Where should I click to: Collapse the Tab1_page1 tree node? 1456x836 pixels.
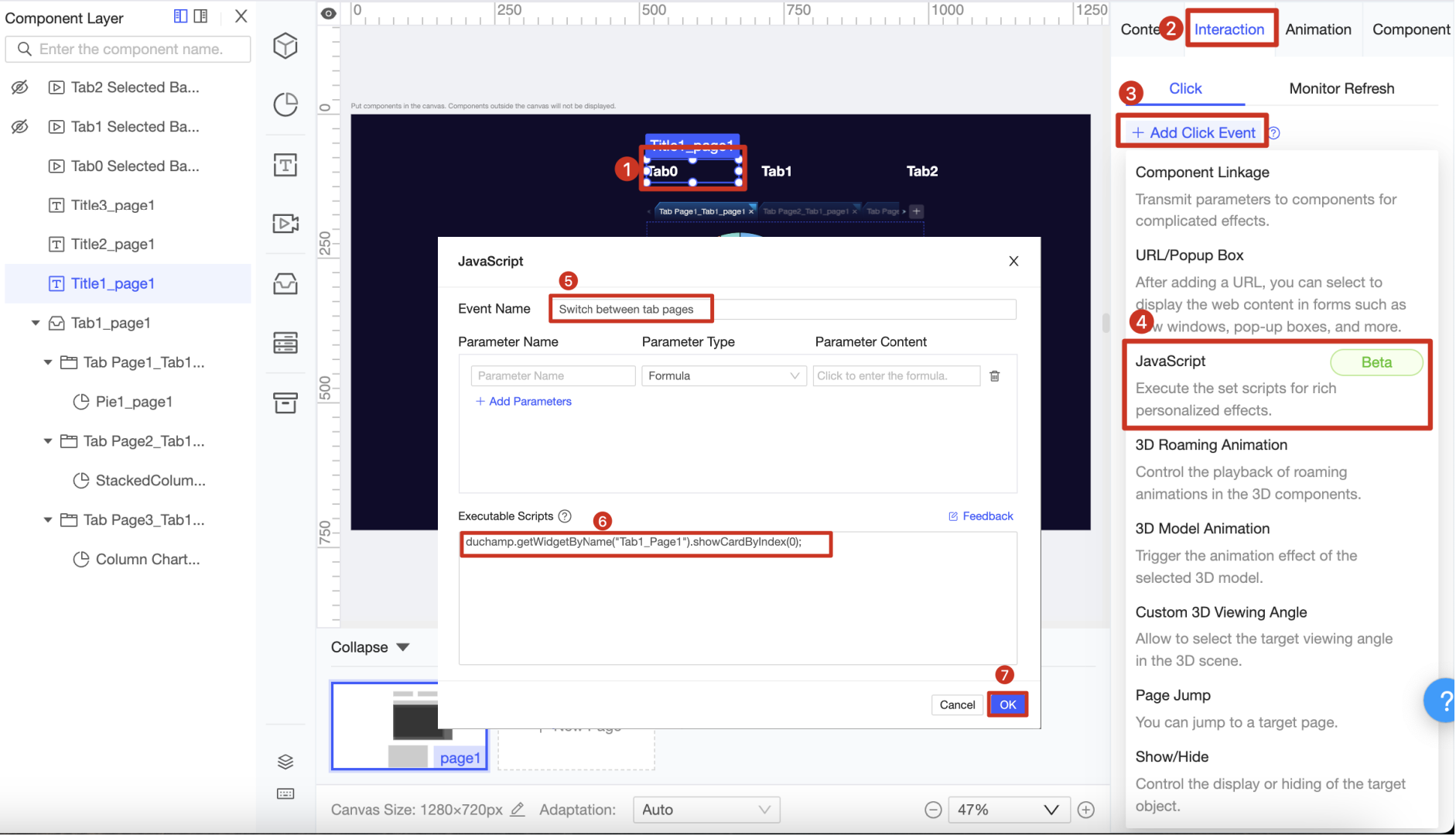coord(35,323)
